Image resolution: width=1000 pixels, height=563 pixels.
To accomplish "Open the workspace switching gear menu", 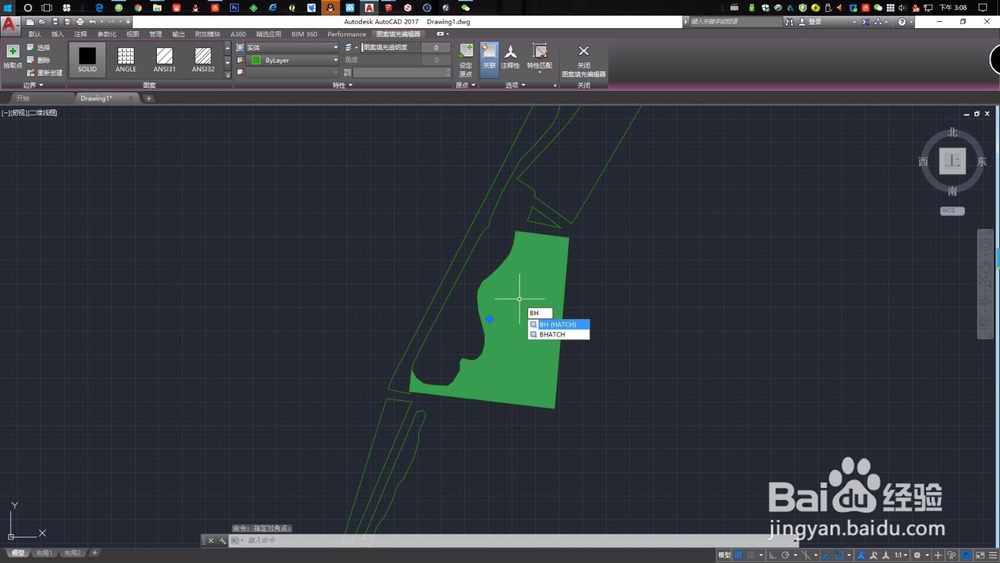I will (917, 555).
